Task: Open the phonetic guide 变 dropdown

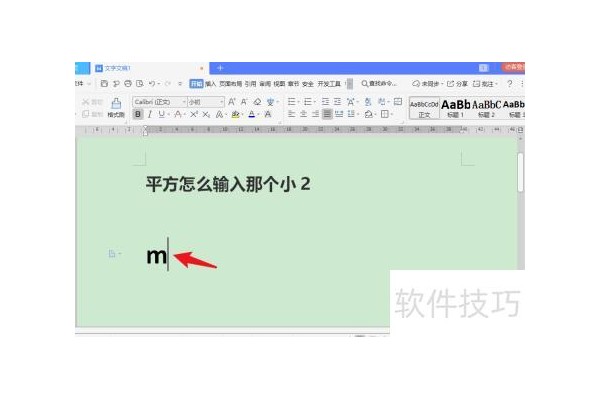Action: click(277, 102)
